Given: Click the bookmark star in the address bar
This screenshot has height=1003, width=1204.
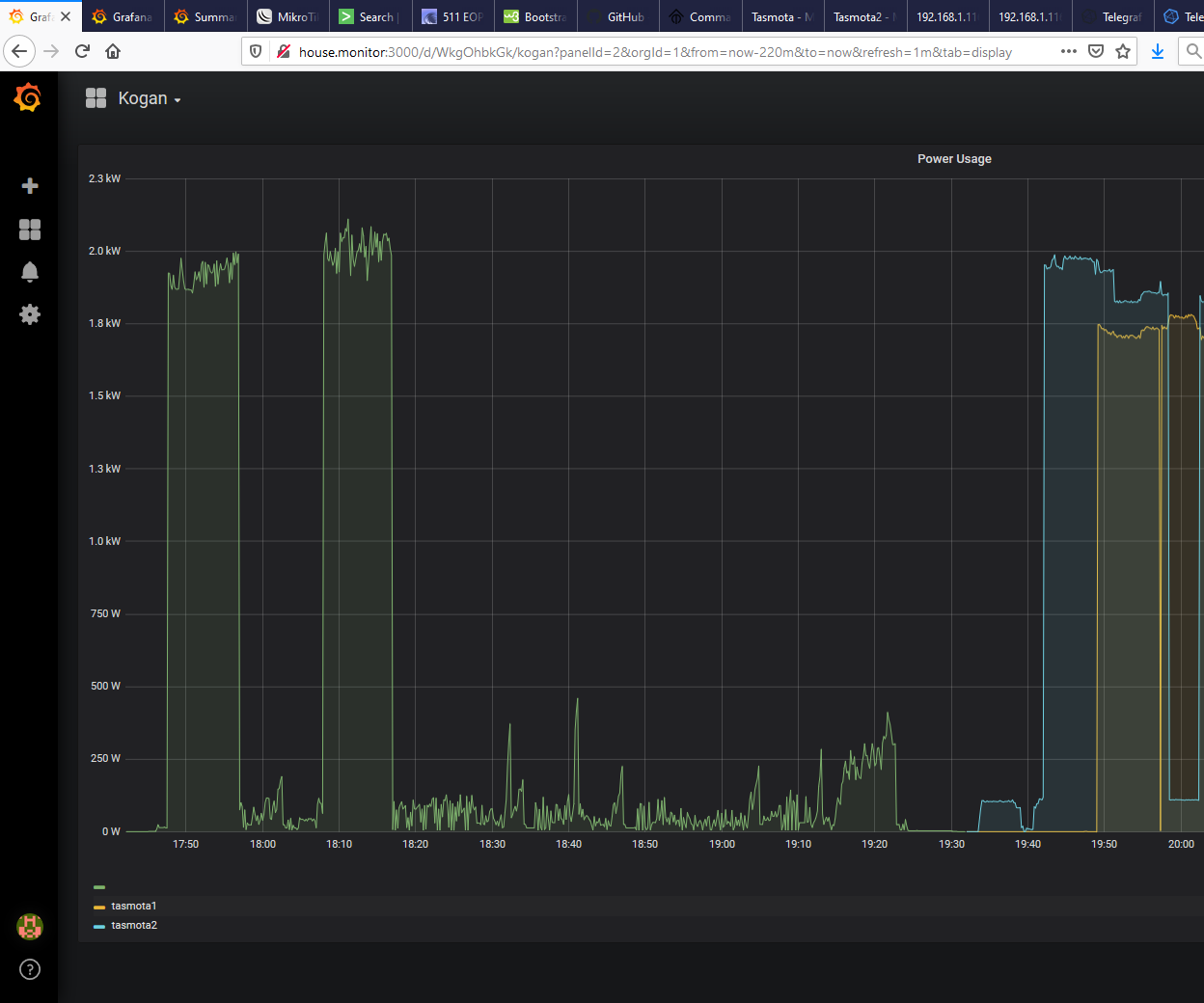Looking at the screenshot, I should pos(1123,51).
